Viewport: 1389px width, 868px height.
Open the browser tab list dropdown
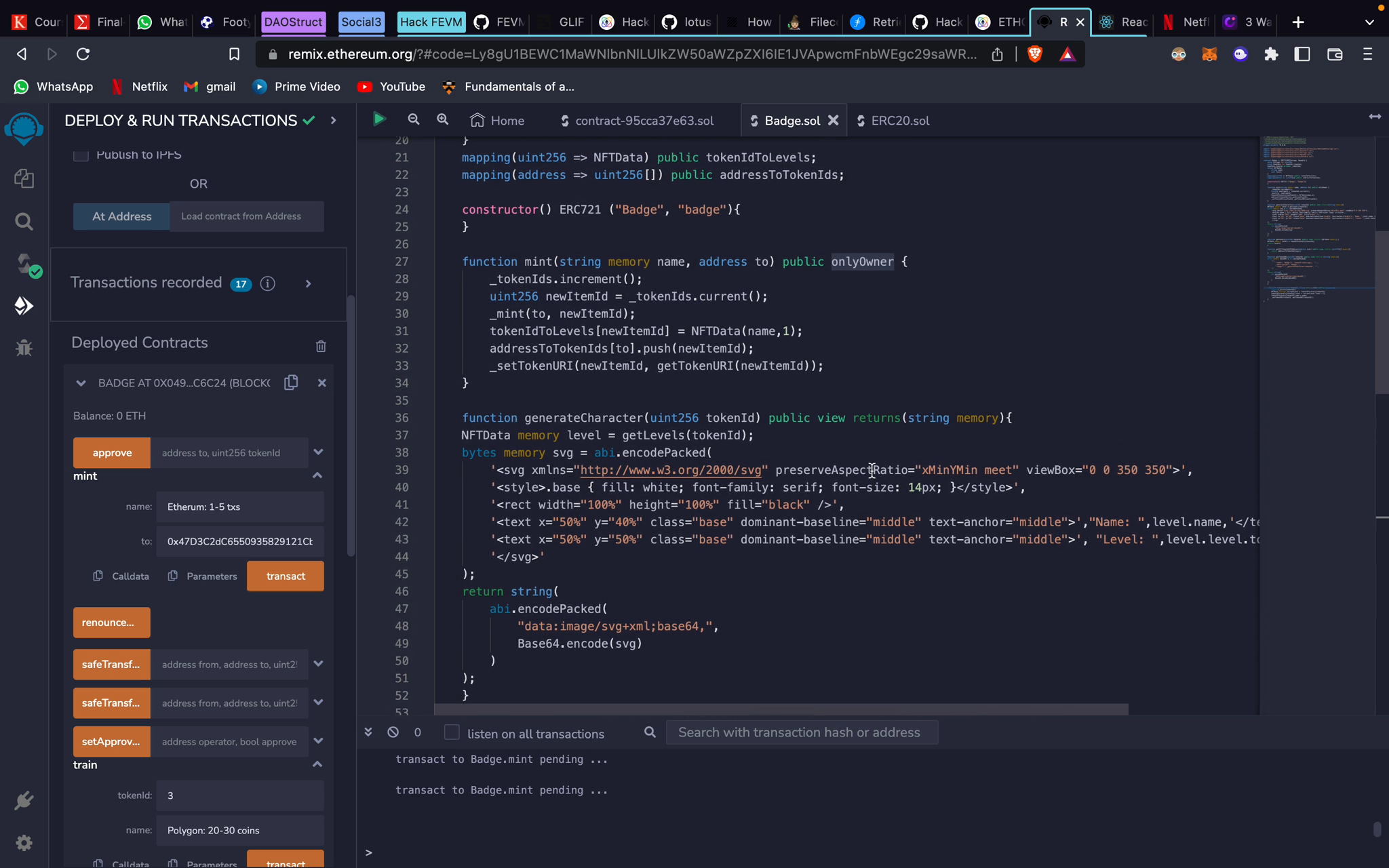[x=1369, y=22]
